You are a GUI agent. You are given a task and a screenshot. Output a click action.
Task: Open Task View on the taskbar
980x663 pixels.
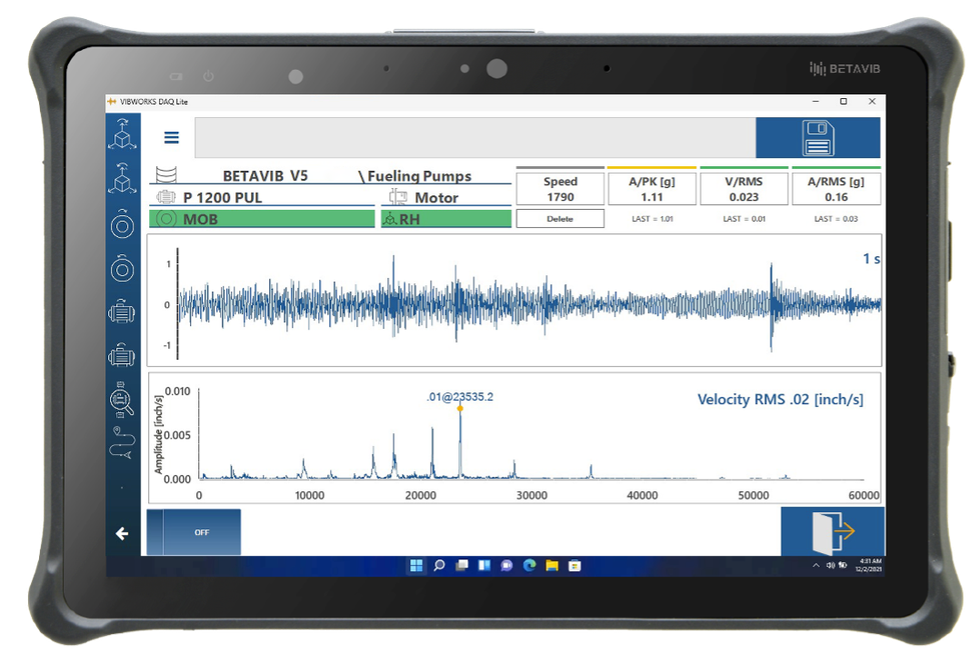462,566
